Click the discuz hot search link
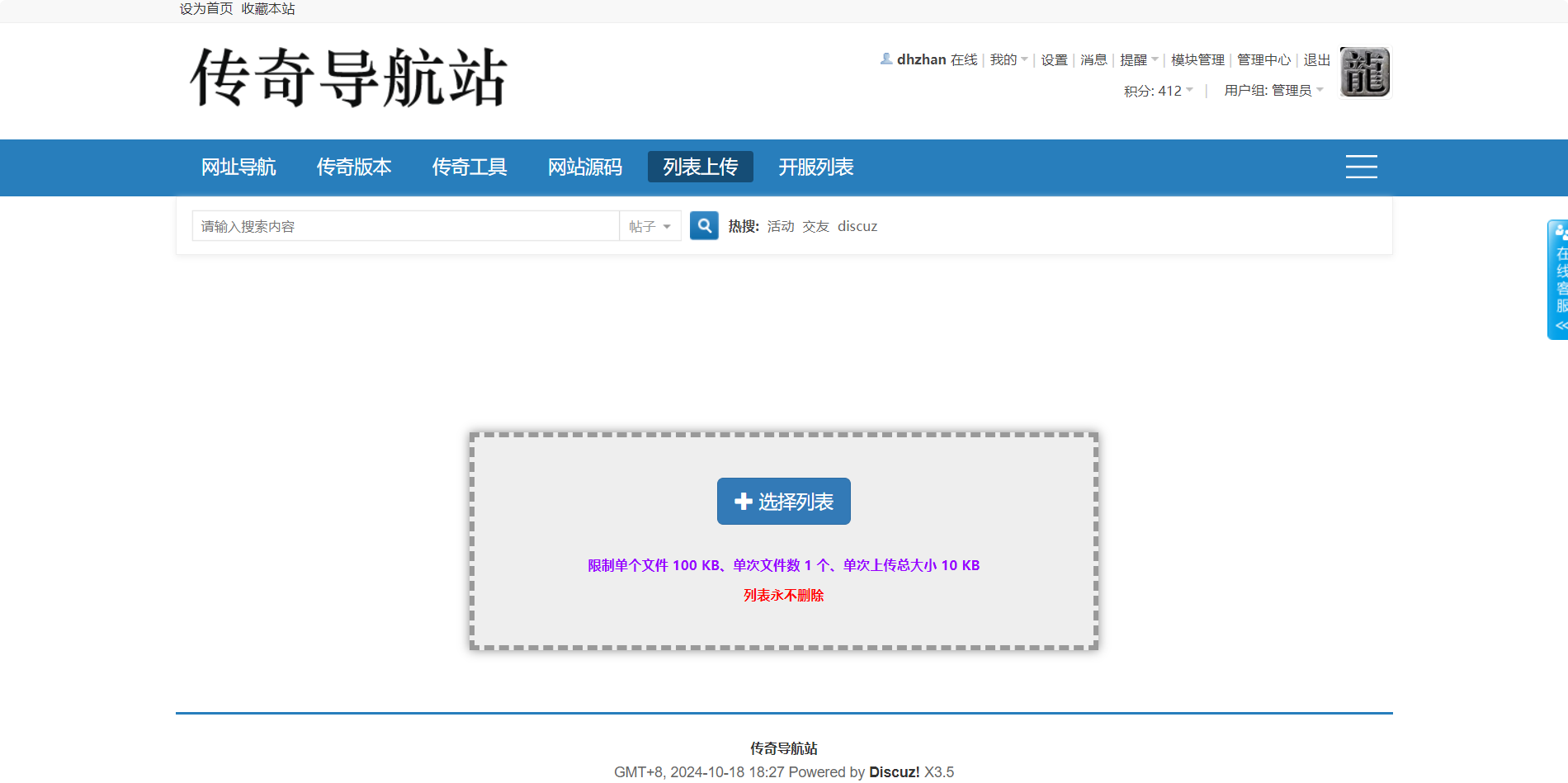The image size is (1568, 783). [x=857, y=226]
